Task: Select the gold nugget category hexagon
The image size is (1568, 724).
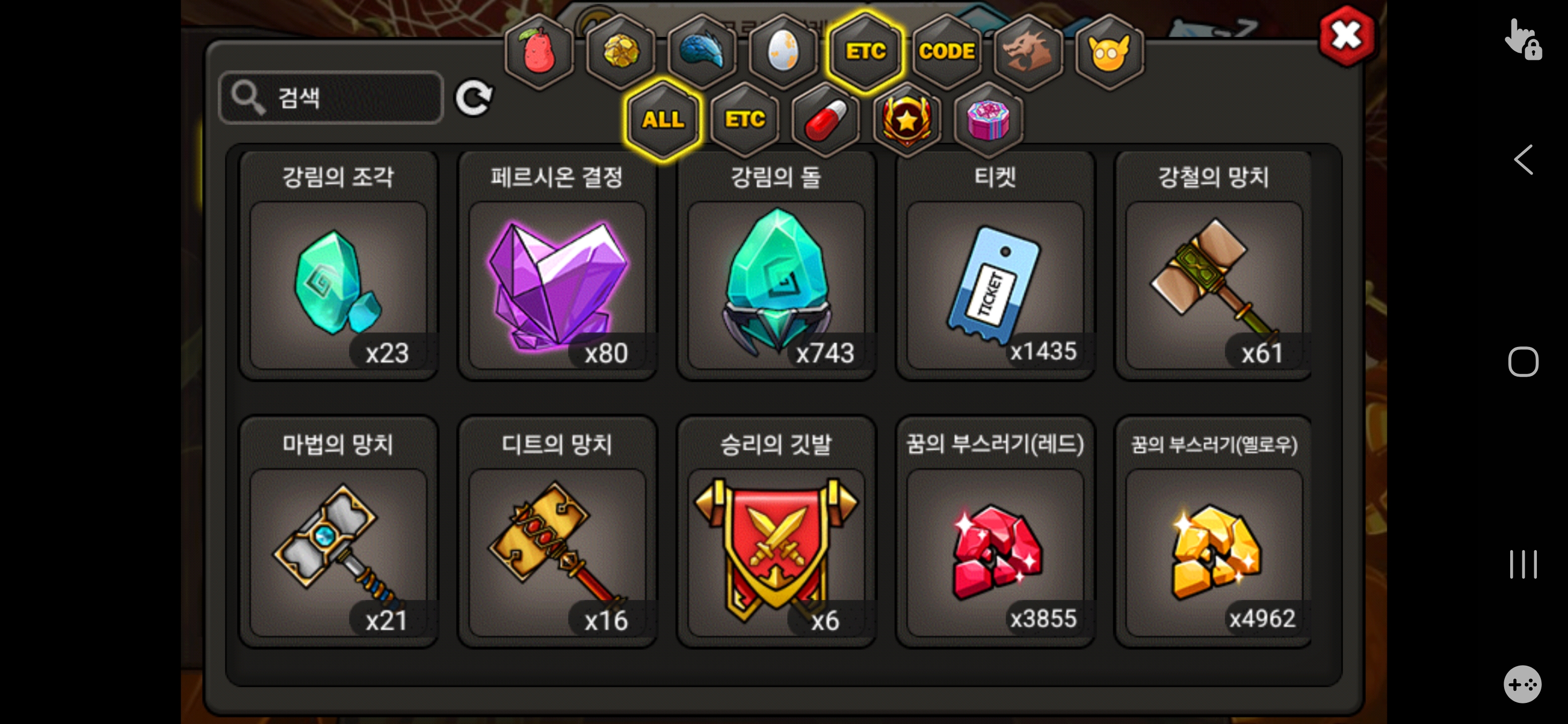Action: tap(621, 51)
